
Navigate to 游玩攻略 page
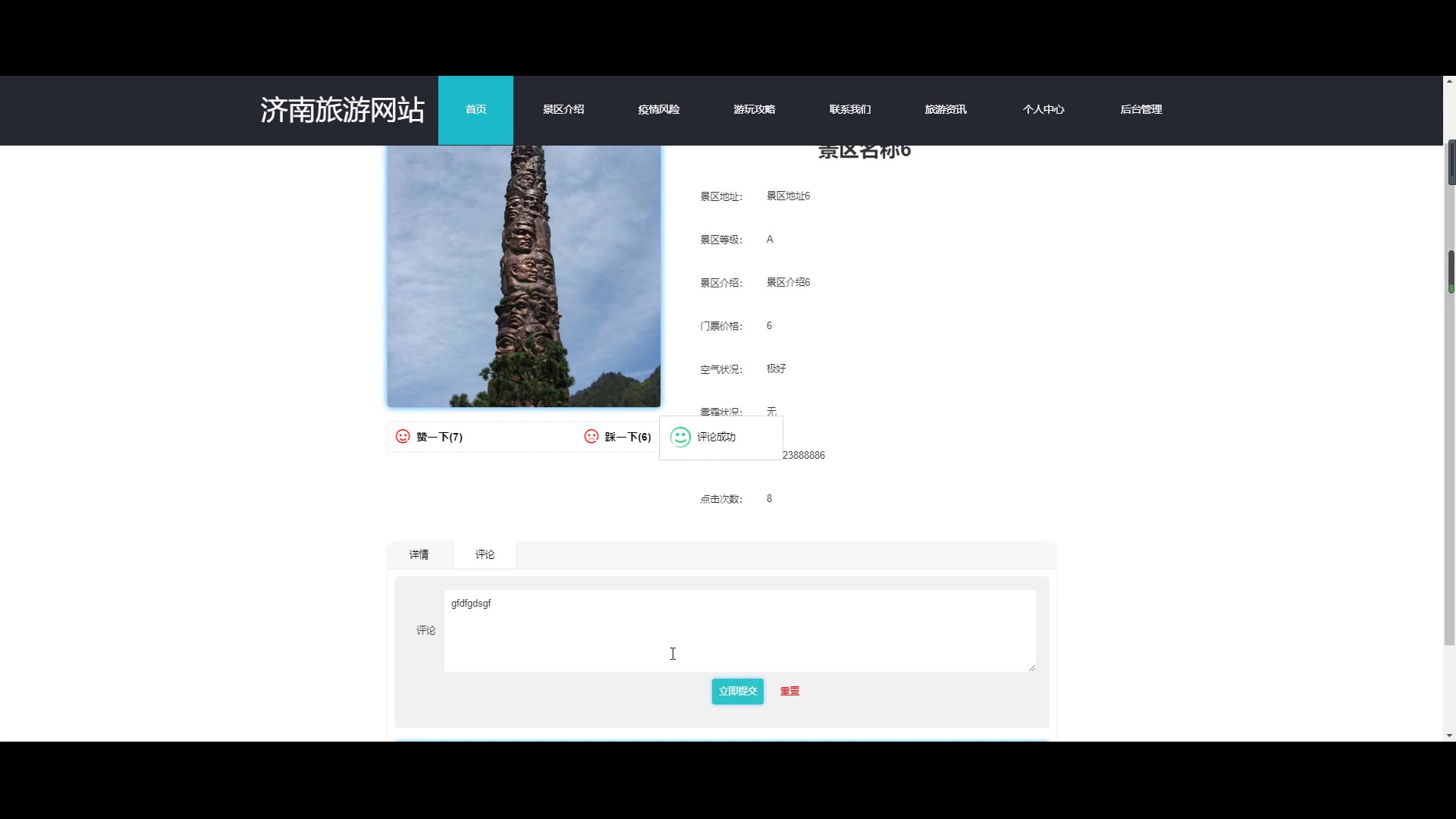[754, 109]
